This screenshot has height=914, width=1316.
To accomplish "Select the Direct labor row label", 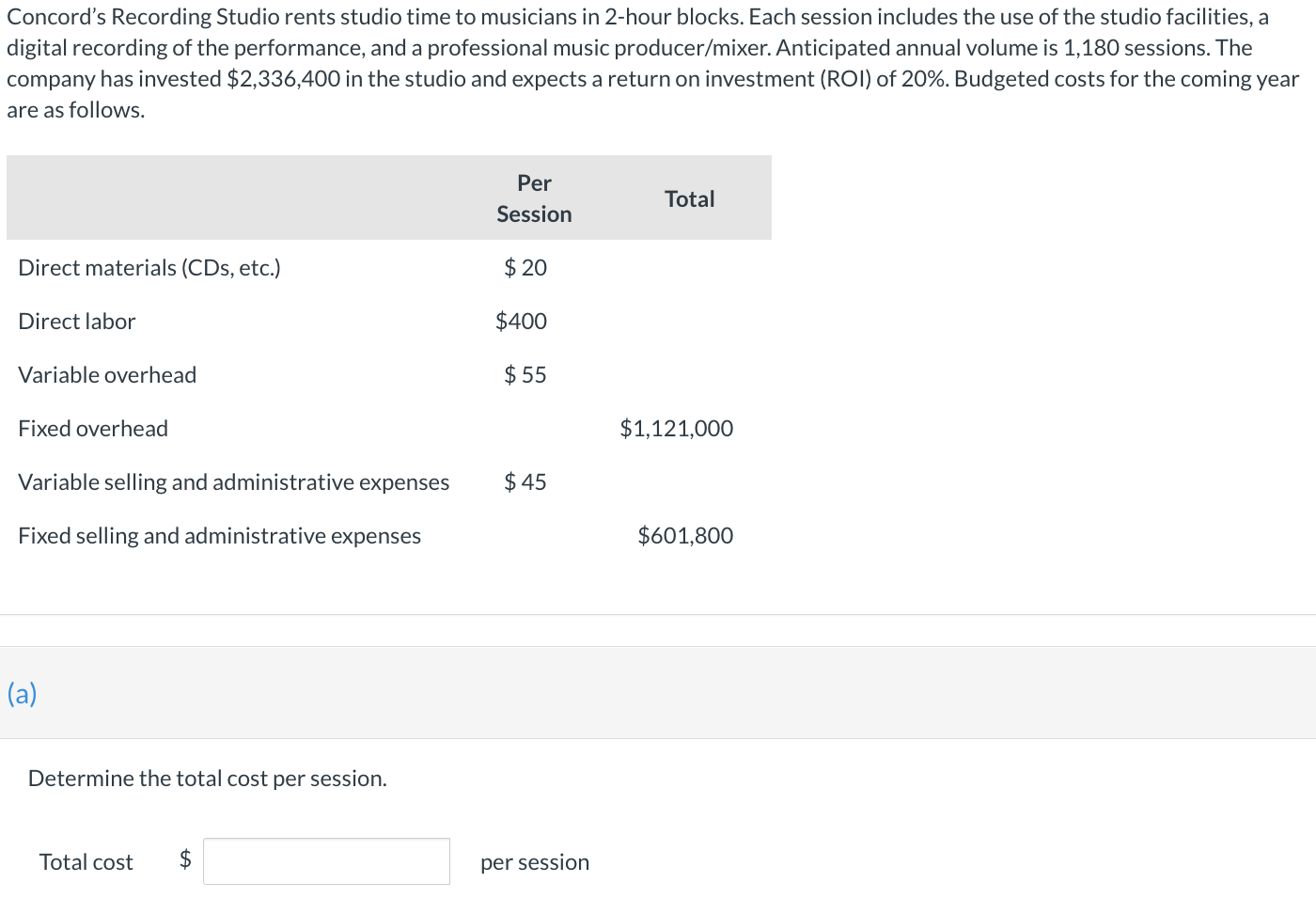I will tap(77, 322).
